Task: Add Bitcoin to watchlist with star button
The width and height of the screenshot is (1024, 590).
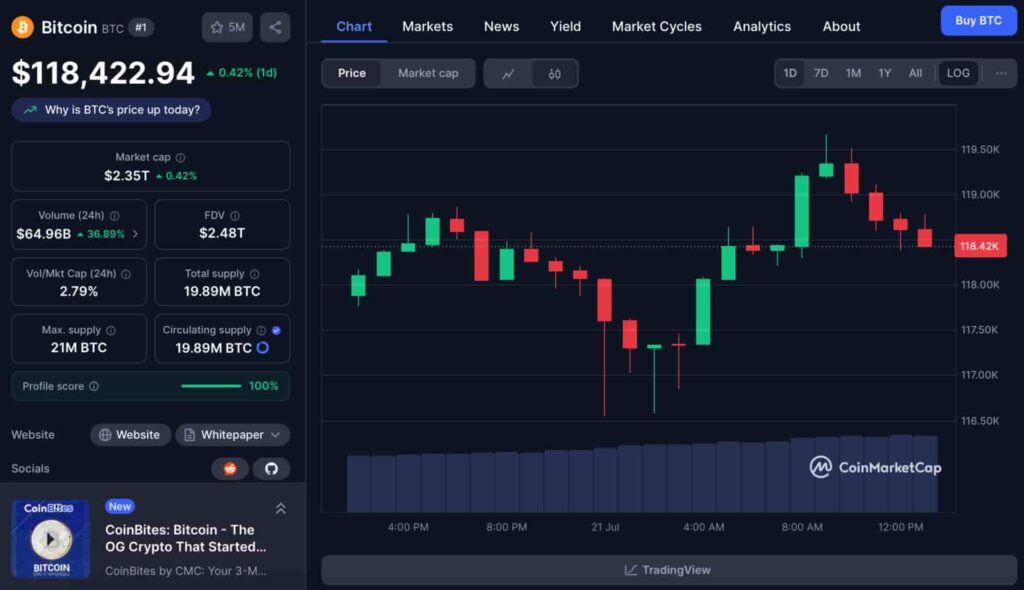Action: coord(227,27)
